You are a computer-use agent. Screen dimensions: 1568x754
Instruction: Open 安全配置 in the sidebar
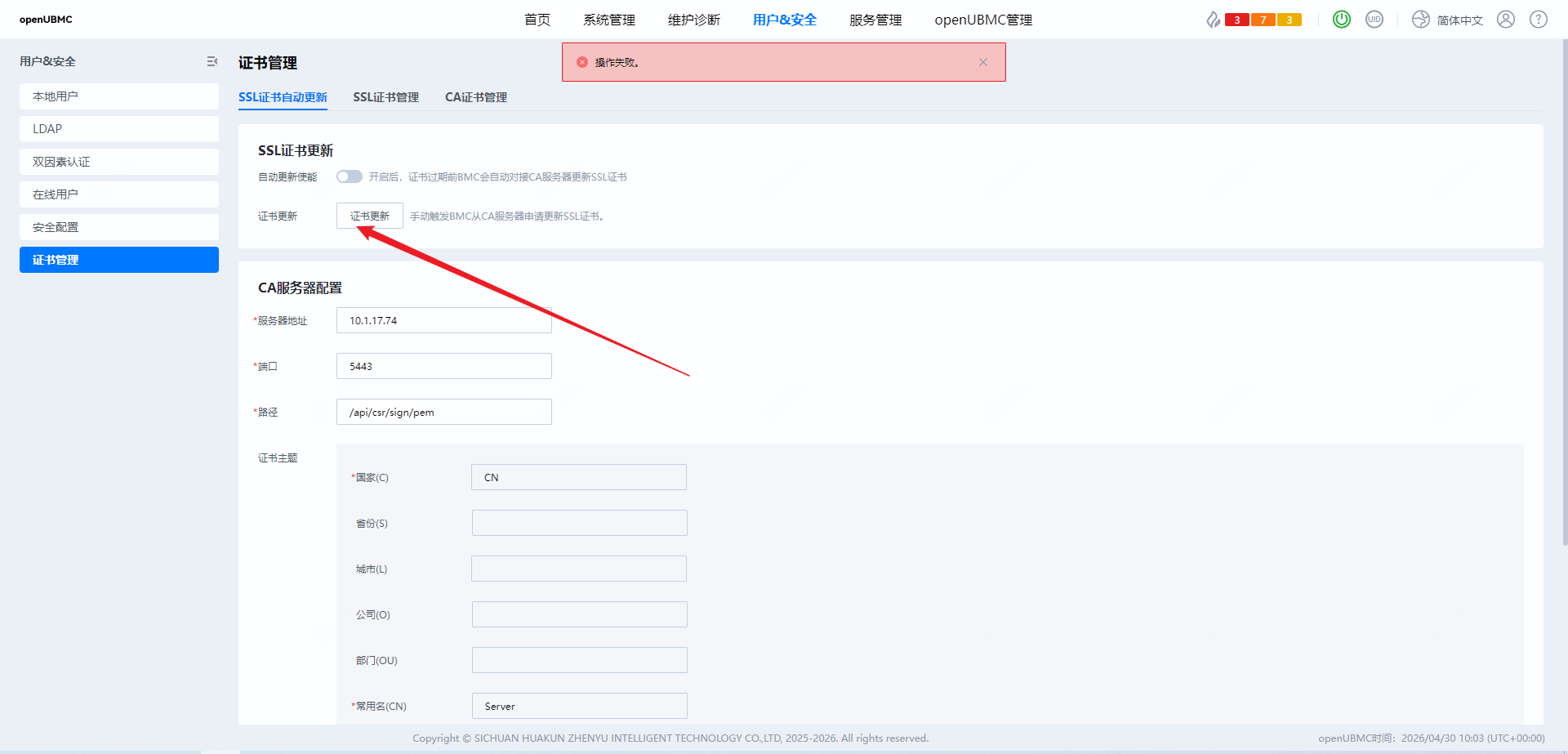(119, 227)
